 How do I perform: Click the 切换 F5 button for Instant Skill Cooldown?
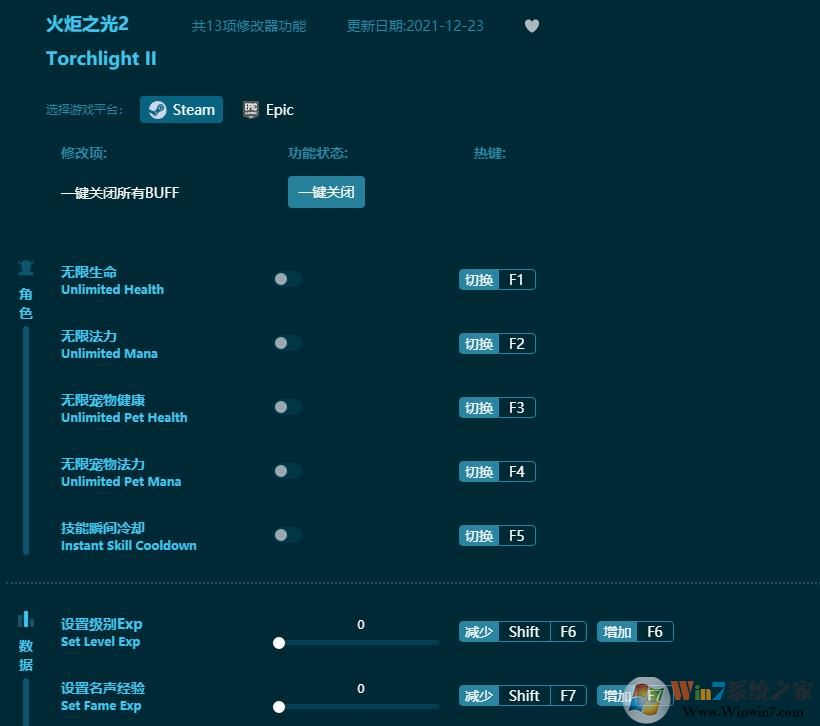point(497,535)
